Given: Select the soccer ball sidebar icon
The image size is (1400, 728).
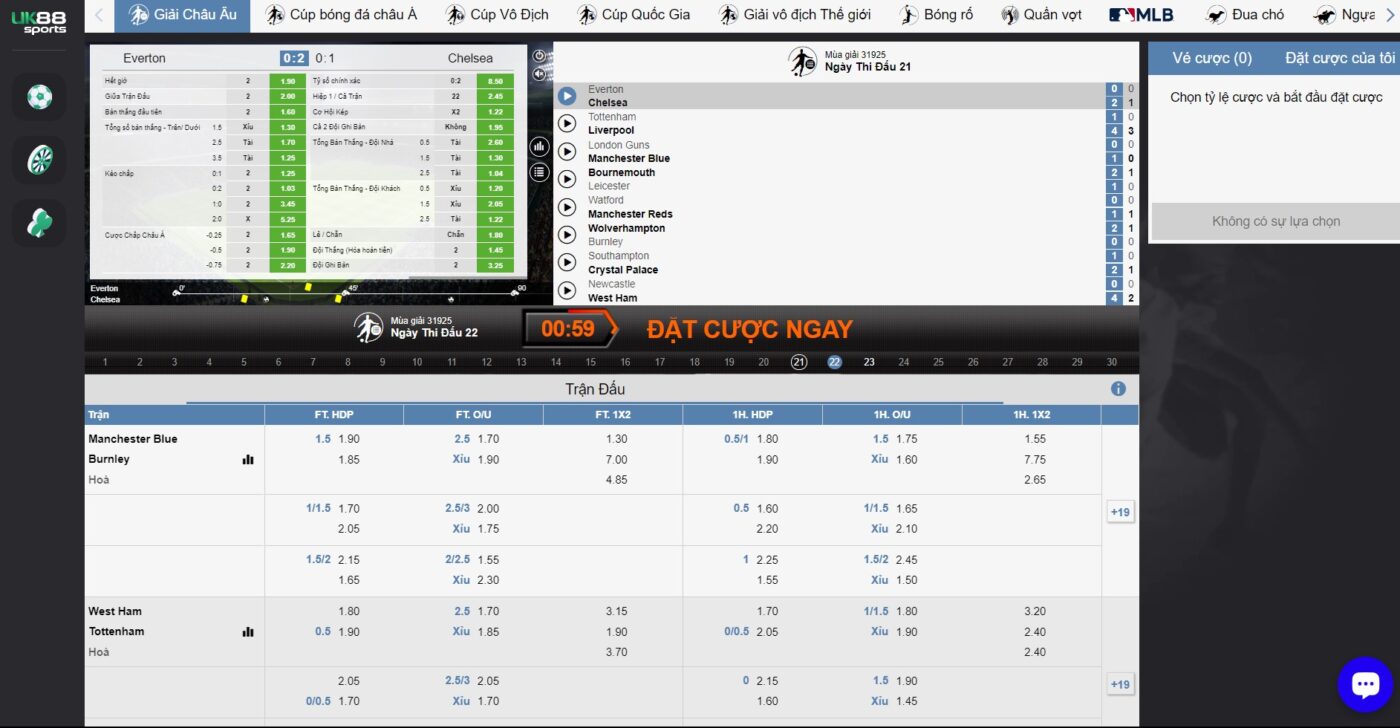Looking at the screenshot, I should click(39, 97).
